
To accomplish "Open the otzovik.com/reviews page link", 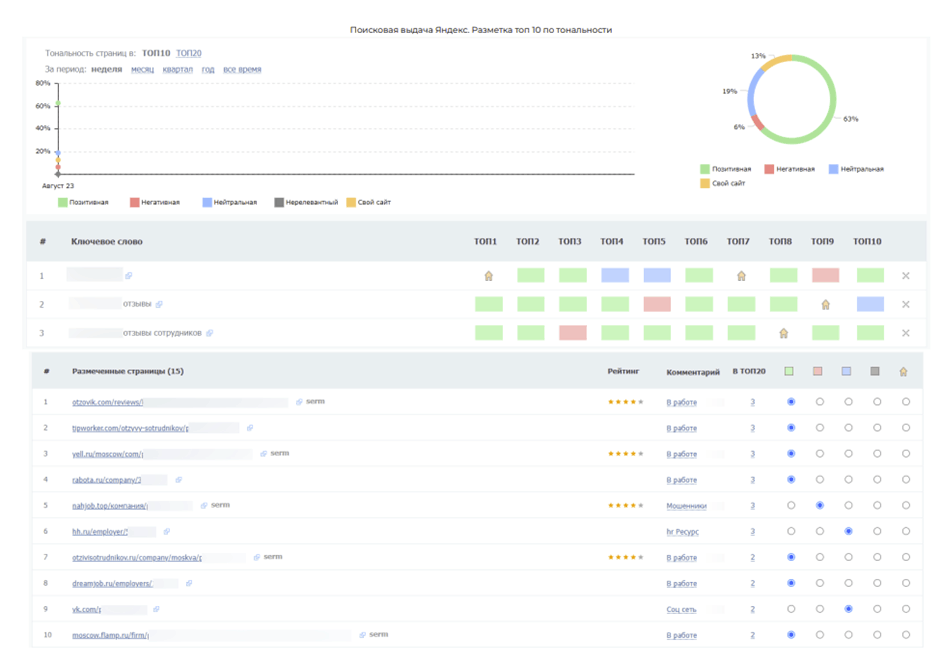I will (108, 402).
